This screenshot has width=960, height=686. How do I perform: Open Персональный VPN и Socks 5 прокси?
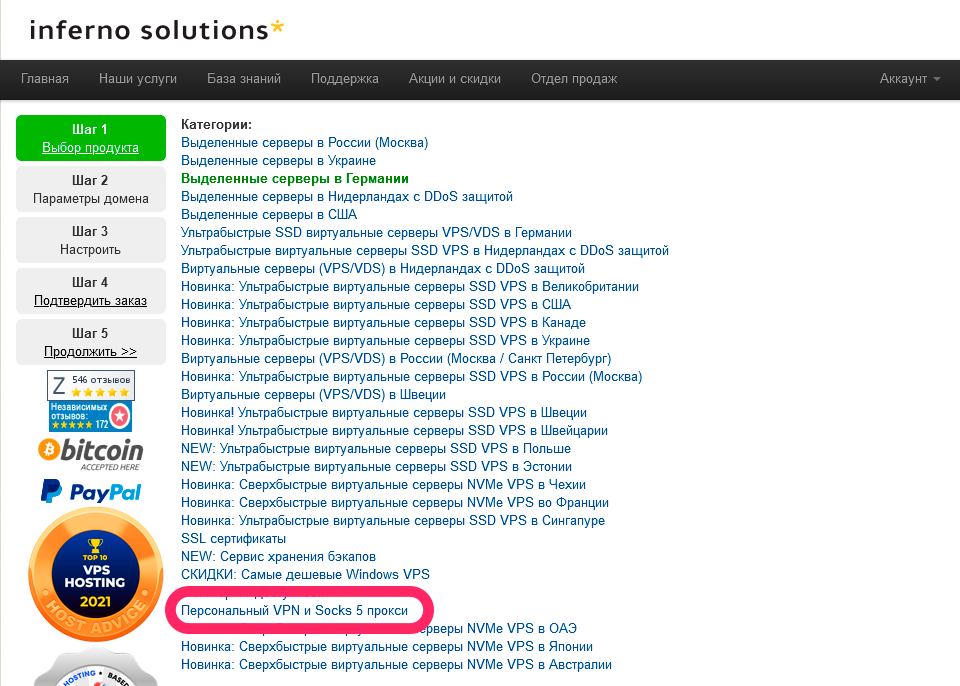(x=294, y=611)
